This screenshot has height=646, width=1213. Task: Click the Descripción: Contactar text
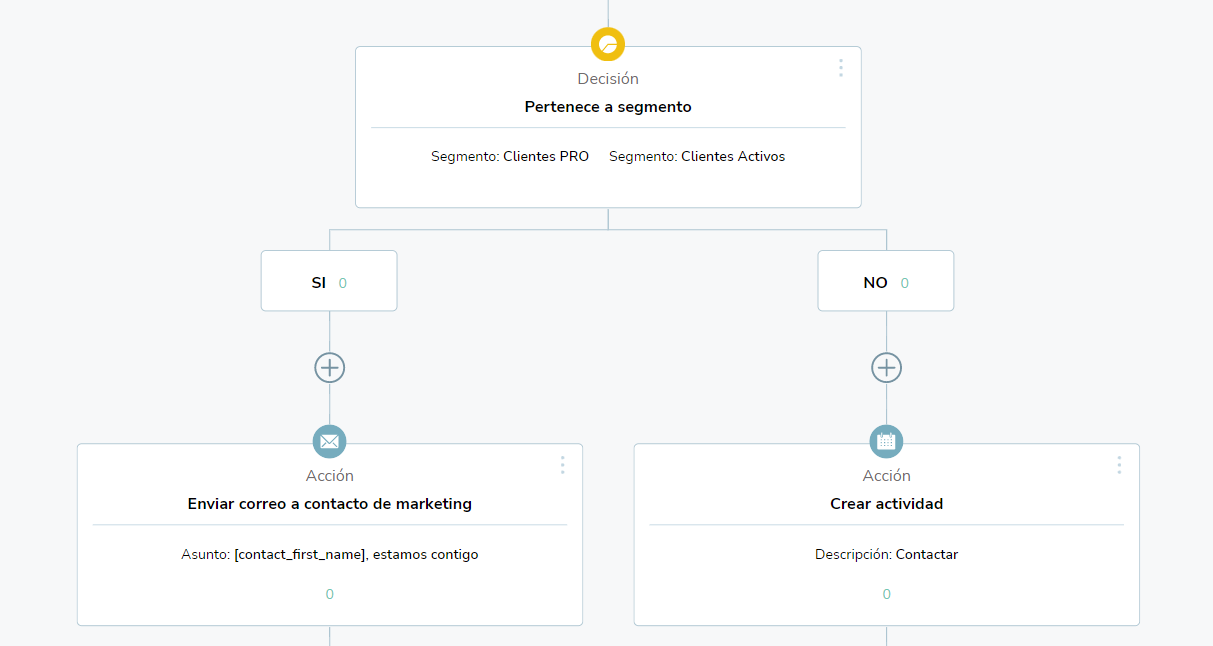click(x=887, y=554)
